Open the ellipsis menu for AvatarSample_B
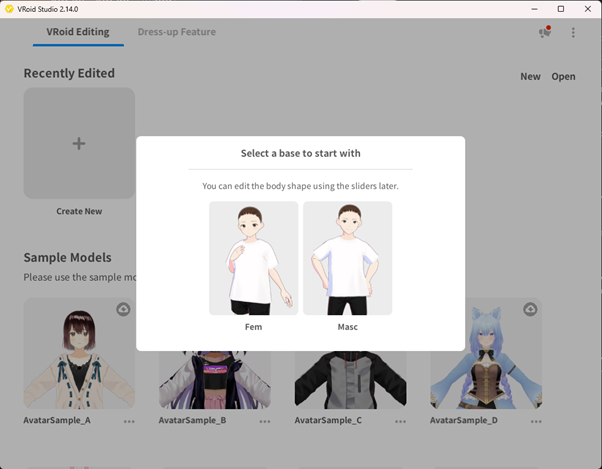 tap(265, 421)
